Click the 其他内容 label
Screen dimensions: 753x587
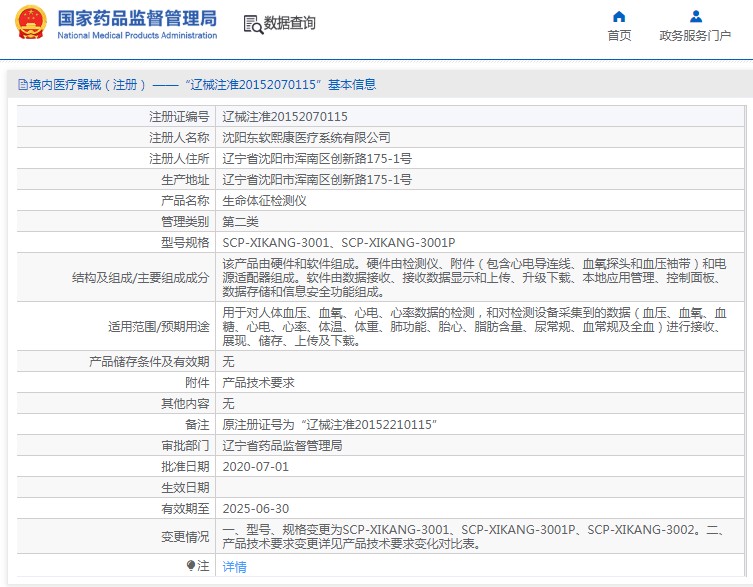(185, 404)
